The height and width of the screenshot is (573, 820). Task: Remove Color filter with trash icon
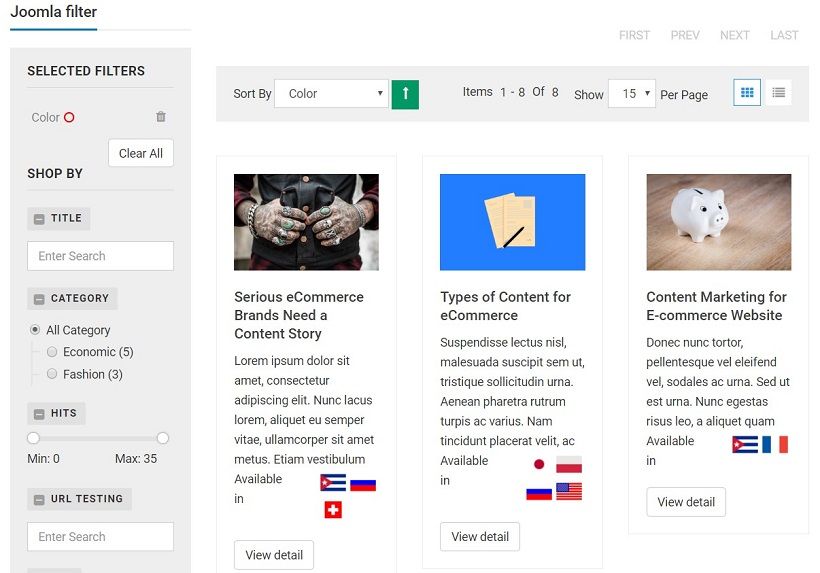(x=161, y=117)
